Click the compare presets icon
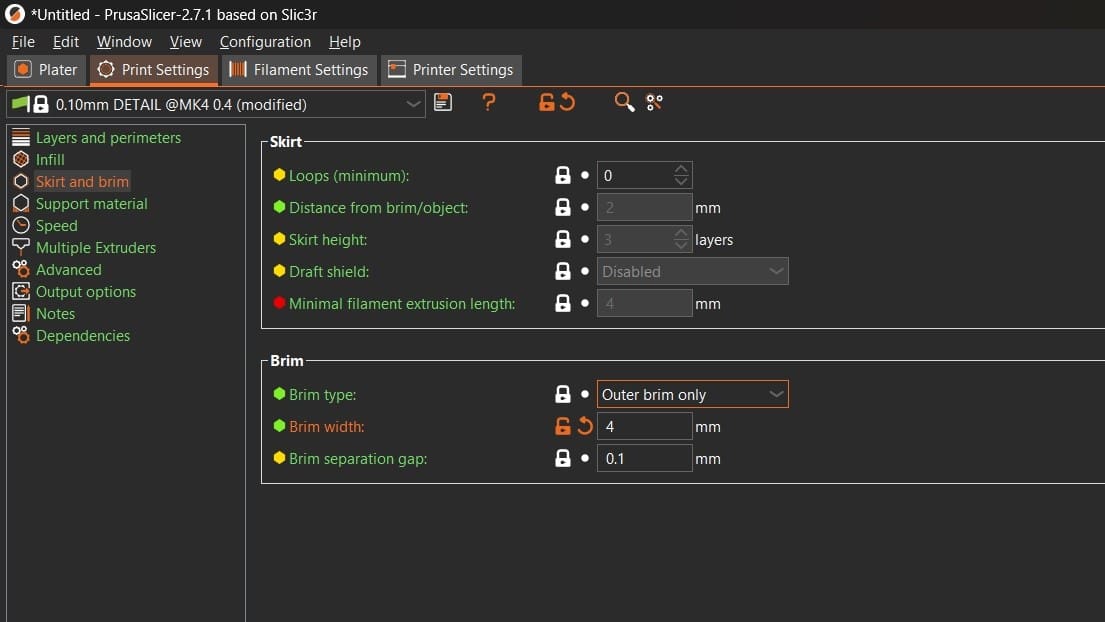This screenshot has height=622, width=1105. point(655,102)
